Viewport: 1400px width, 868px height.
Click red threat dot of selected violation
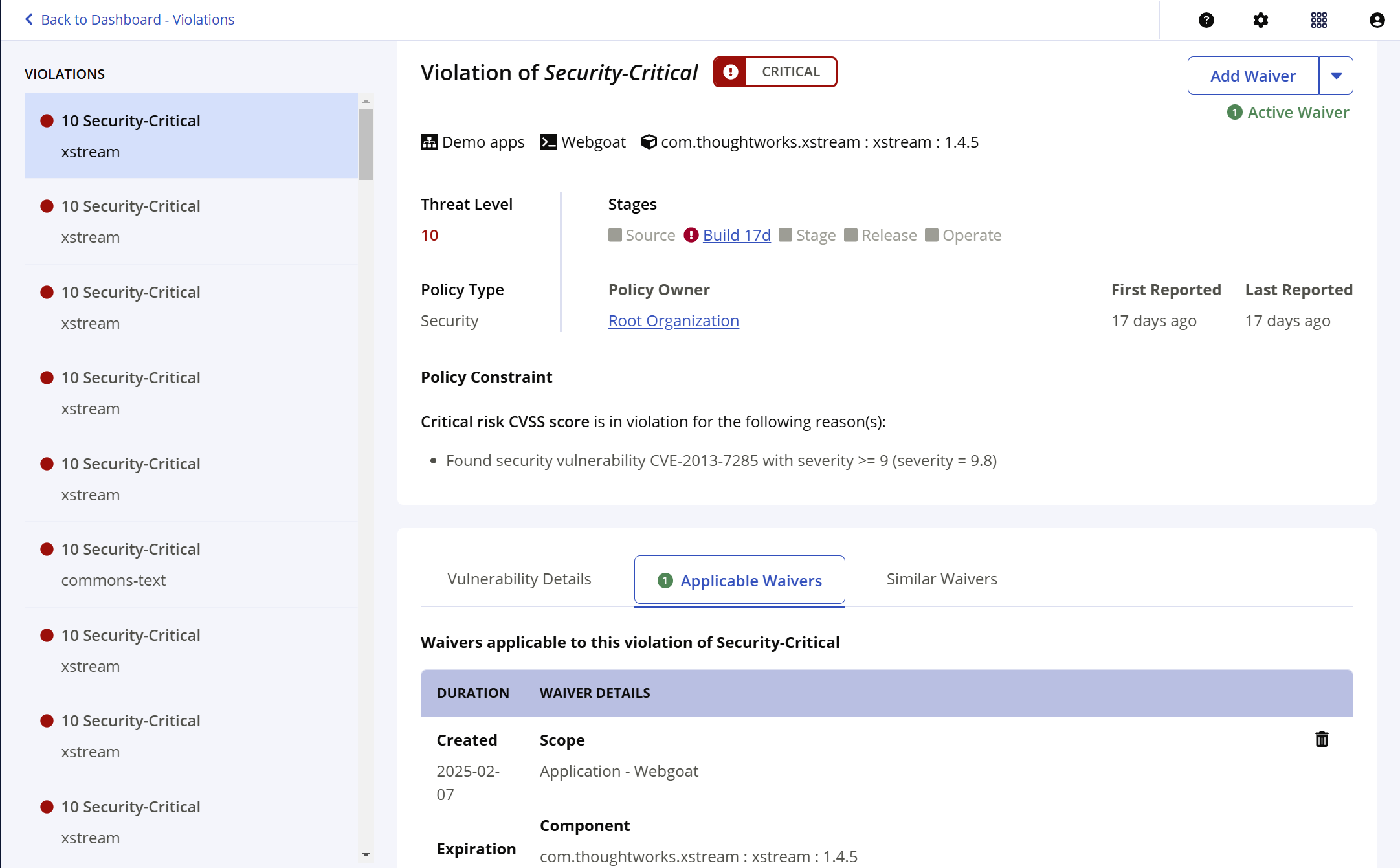[x=47, y=120]
